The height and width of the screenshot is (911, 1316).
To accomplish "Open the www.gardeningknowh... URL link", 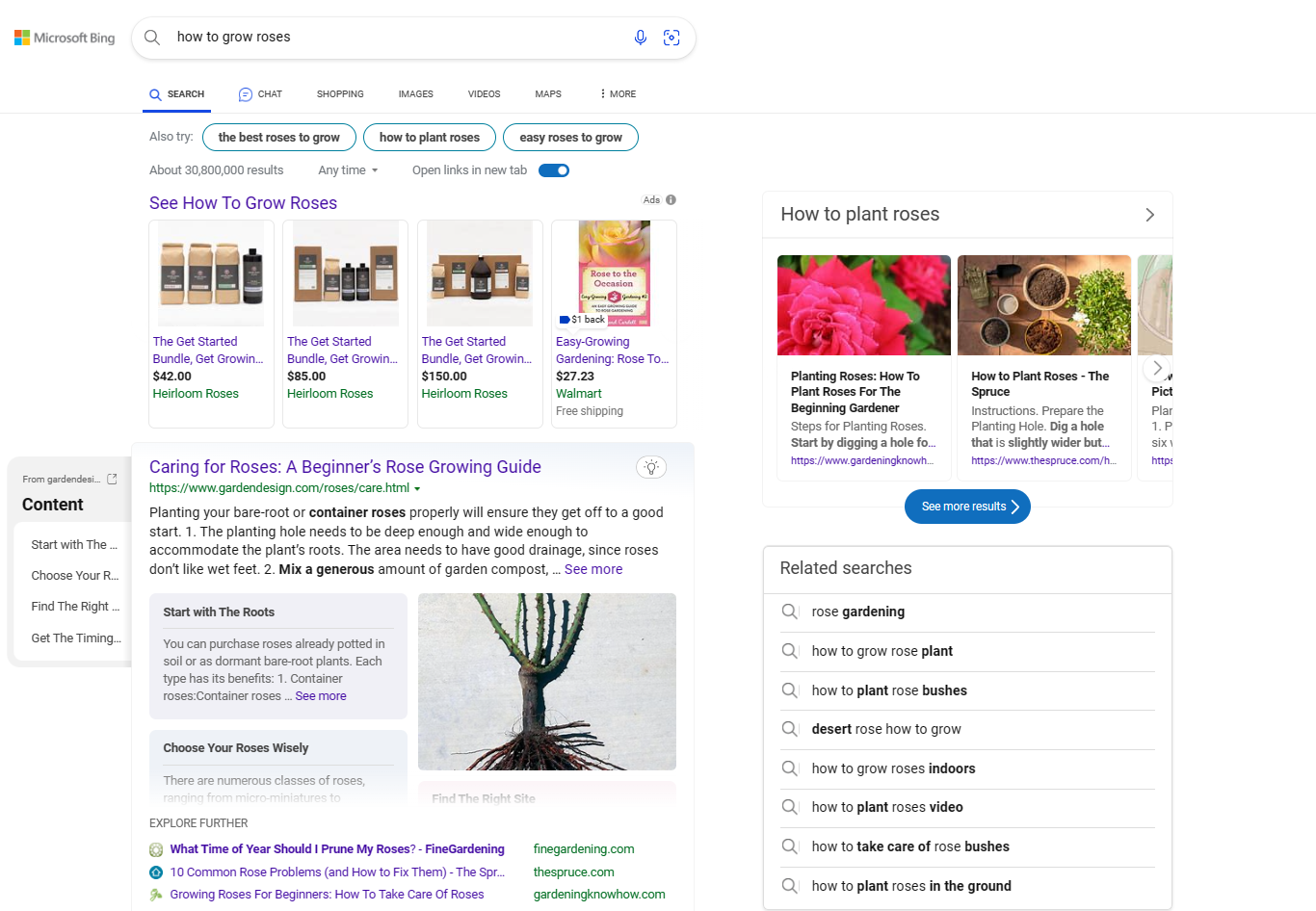I will pyautogui.click(x=862, y=461).
